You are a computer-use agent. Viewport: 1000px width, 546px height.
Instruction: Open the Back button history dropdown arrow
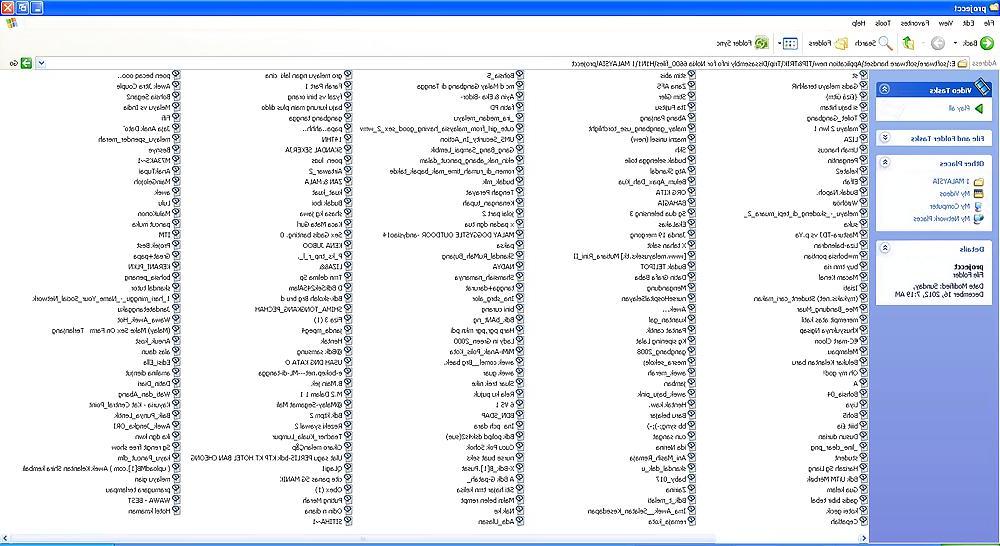955,43
